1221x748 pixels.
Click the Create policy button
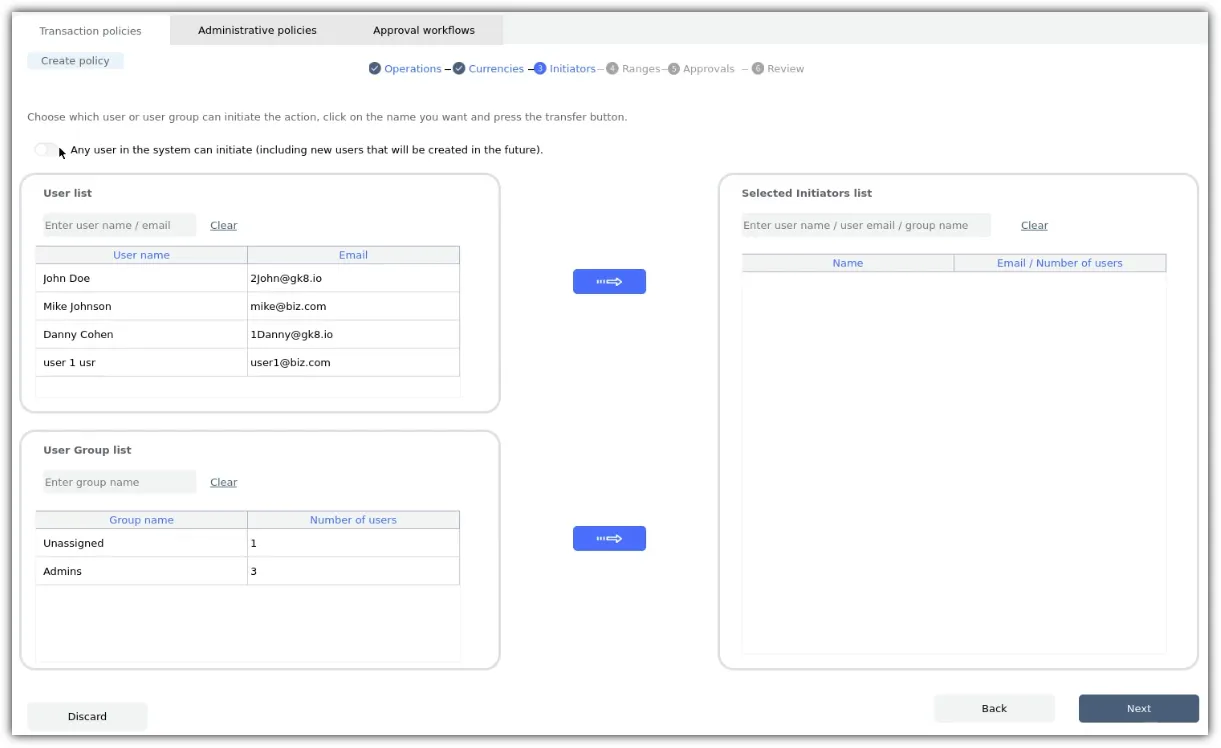(x=75, y=61)
